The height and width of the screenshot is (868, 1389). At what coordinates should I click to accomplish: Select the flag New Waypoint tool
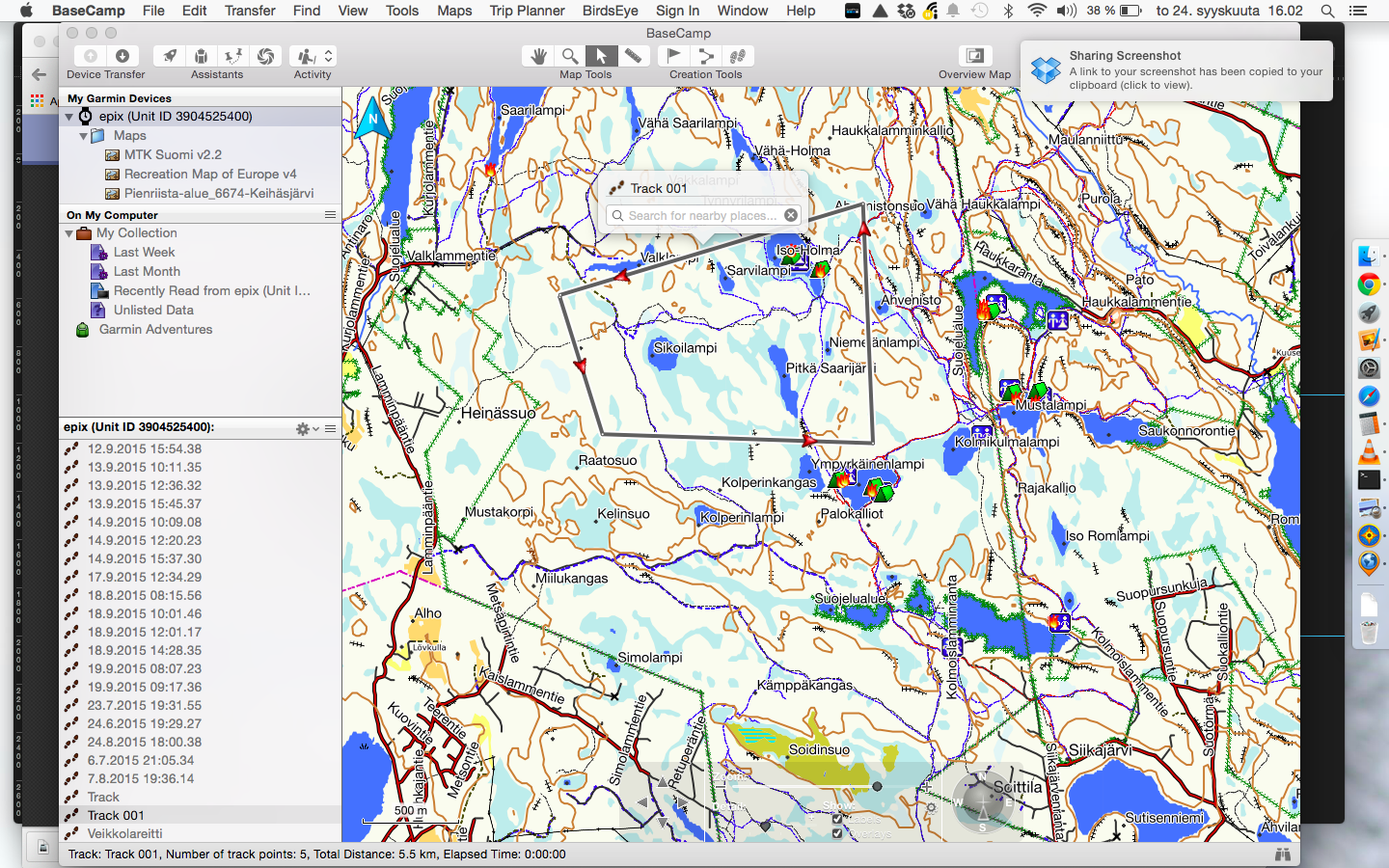point(674,56)
